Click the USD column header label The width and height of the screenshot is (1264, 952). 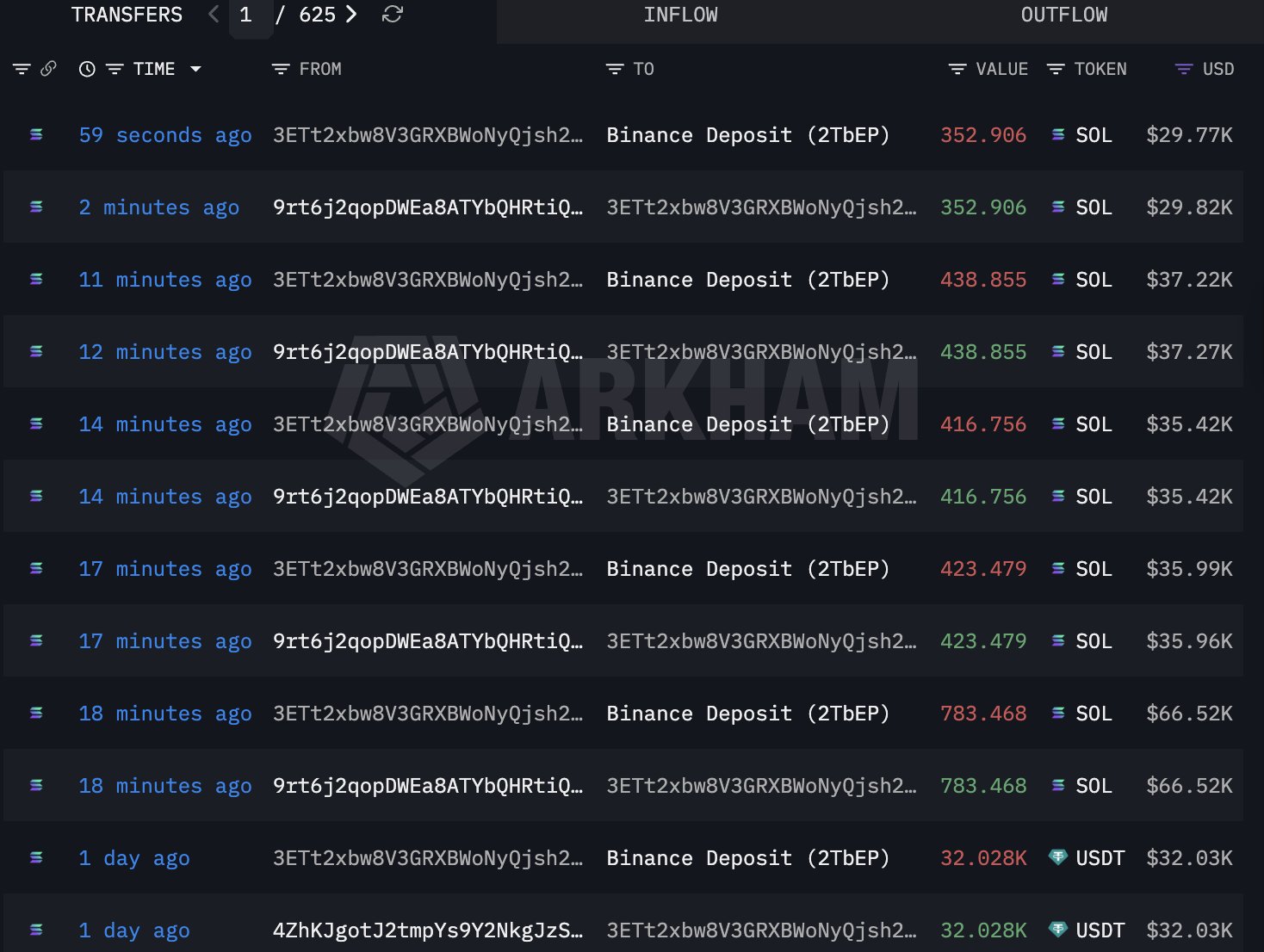(x=1218, y=69)
